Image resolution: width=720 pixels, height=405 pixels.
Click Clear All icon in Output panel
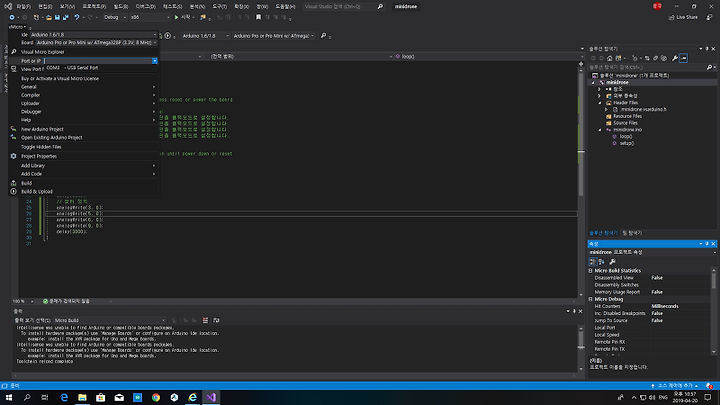[205, 320]
